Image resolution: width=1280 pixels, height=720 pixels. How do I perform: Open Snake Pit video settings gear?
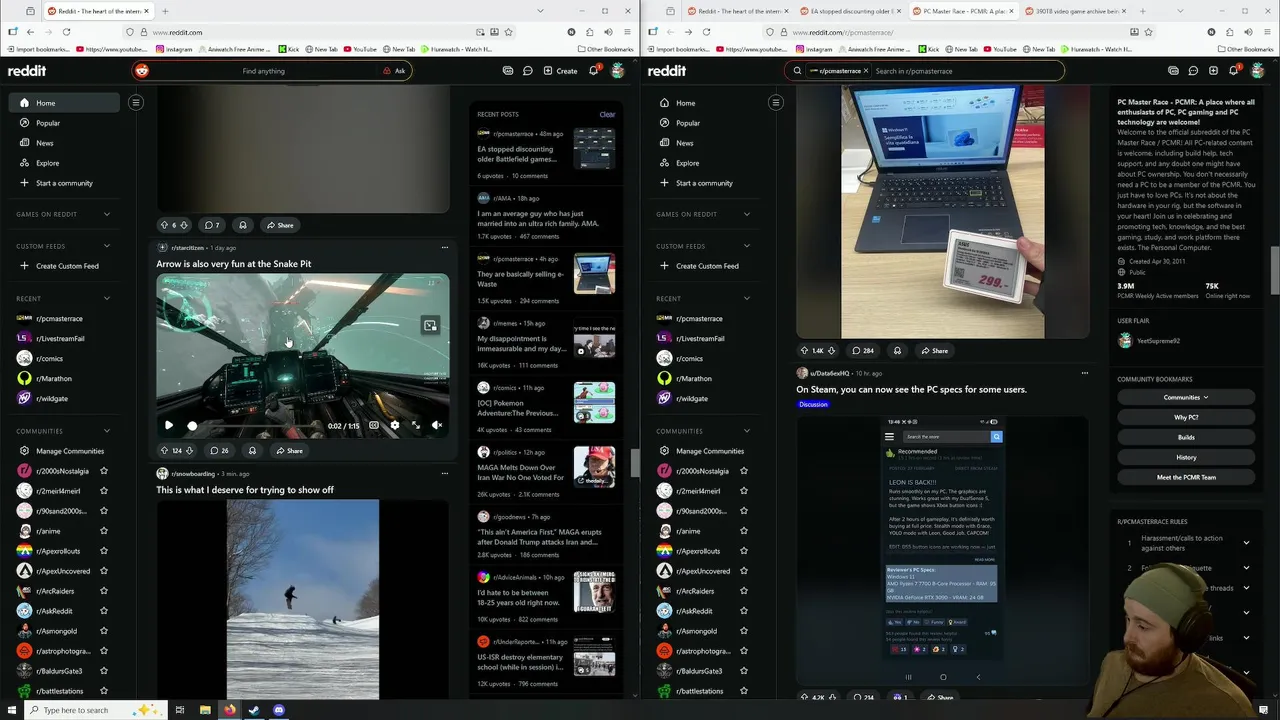[395, 425]
